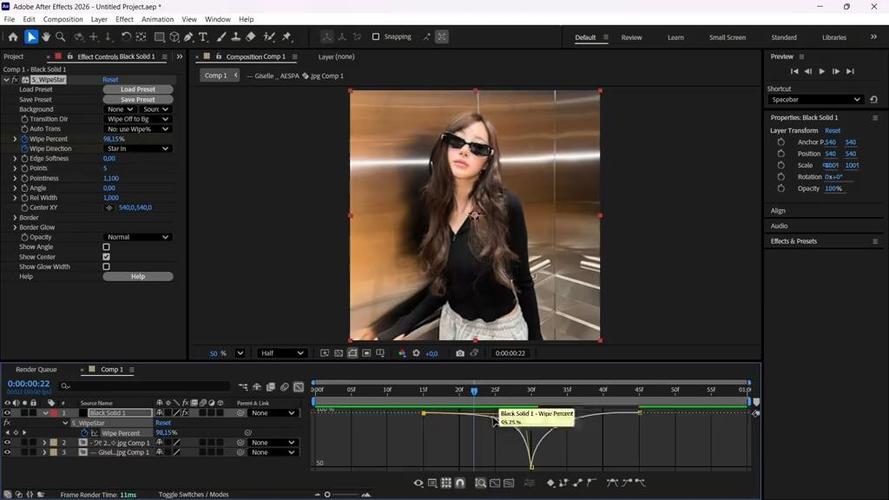Image resolution: width=889 pixels, height=500 pixels.
Task: Hide the Black Solid 1 layer
Action: click(7, 413)
